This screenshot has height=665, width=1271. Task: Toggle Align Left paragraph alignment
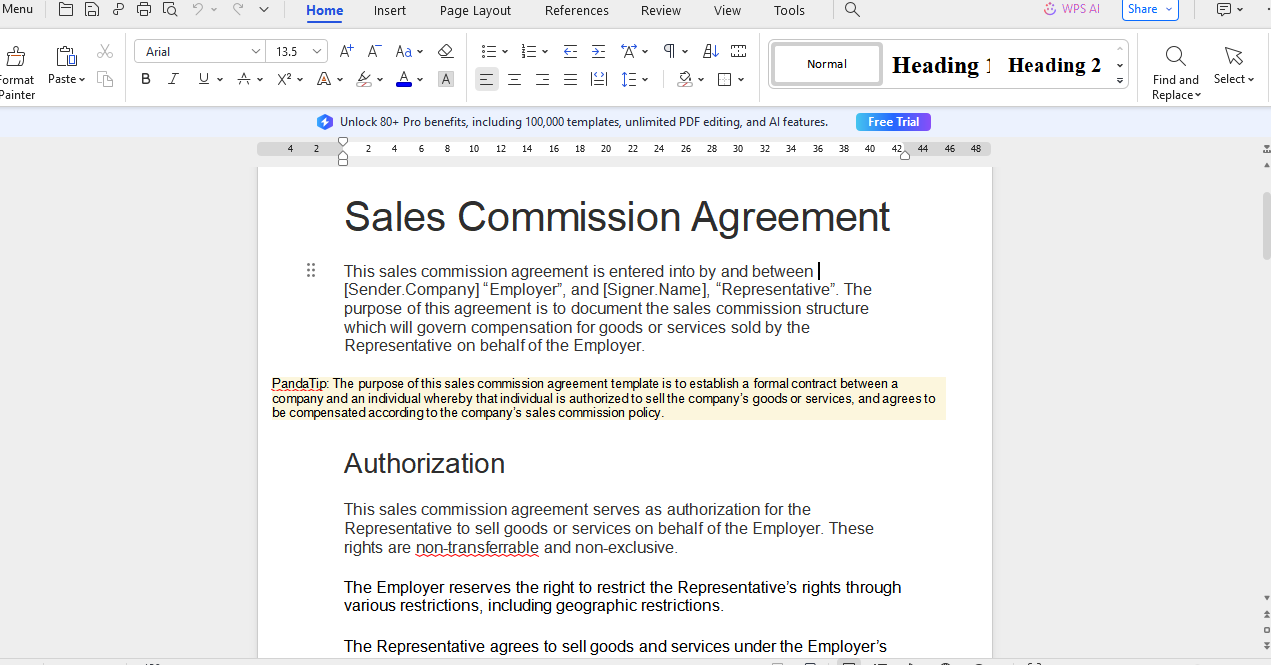tap(486, 79)
